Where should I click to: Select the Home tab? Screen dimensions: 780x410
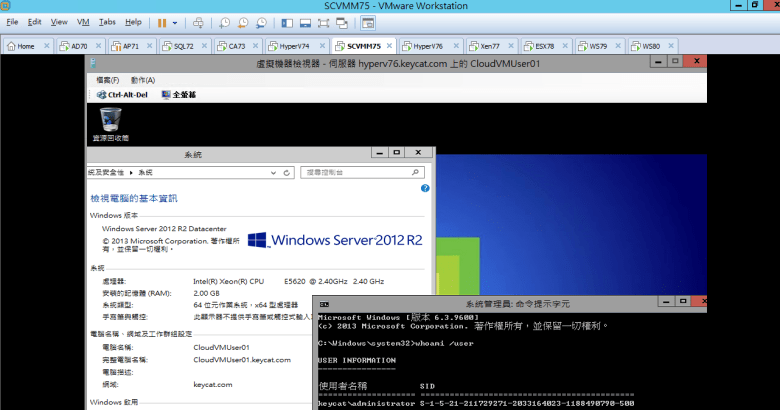(25, 46)
